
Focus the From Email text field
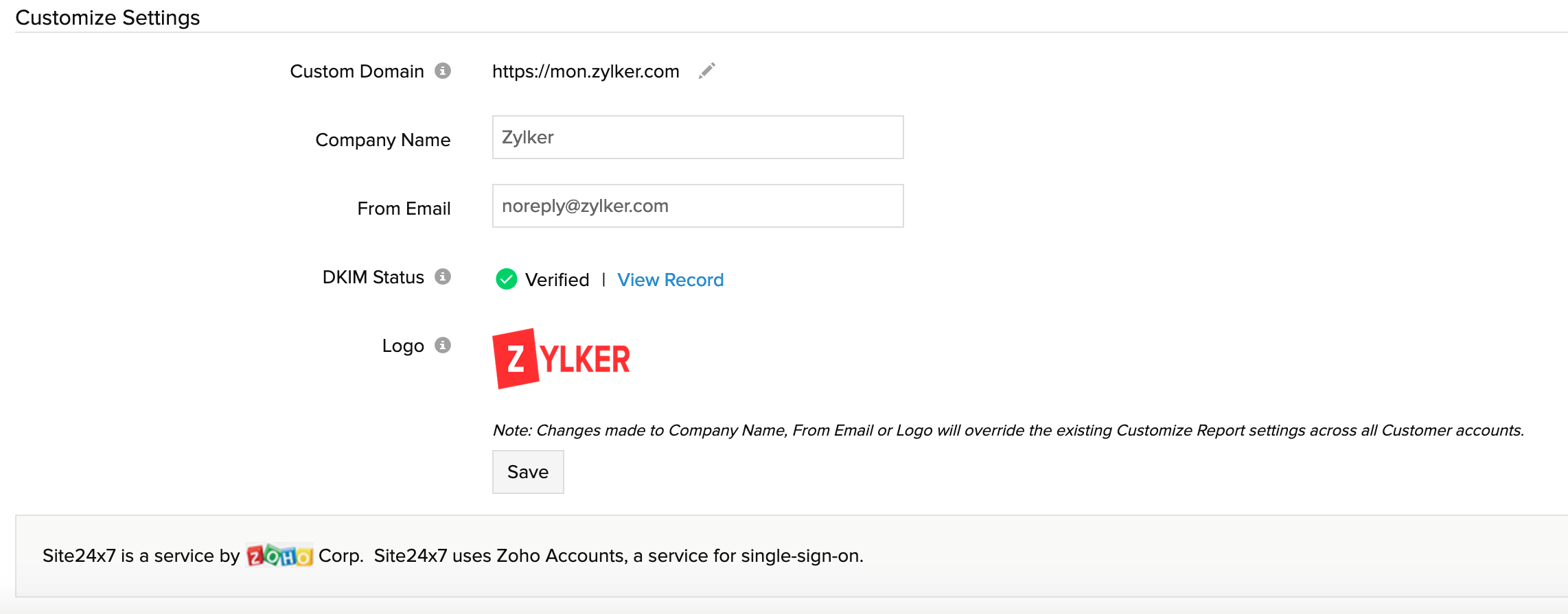697,206
